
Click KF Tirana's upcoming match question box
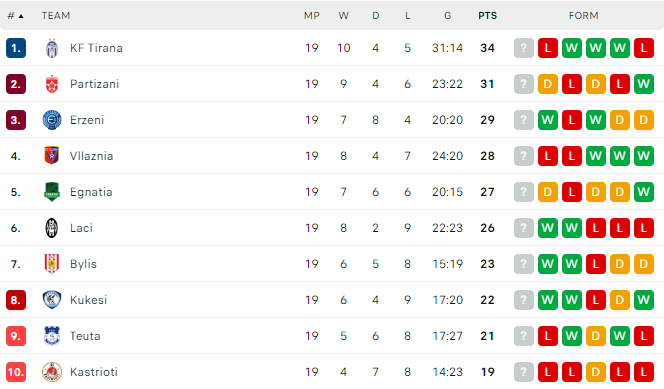click(524, 48)
